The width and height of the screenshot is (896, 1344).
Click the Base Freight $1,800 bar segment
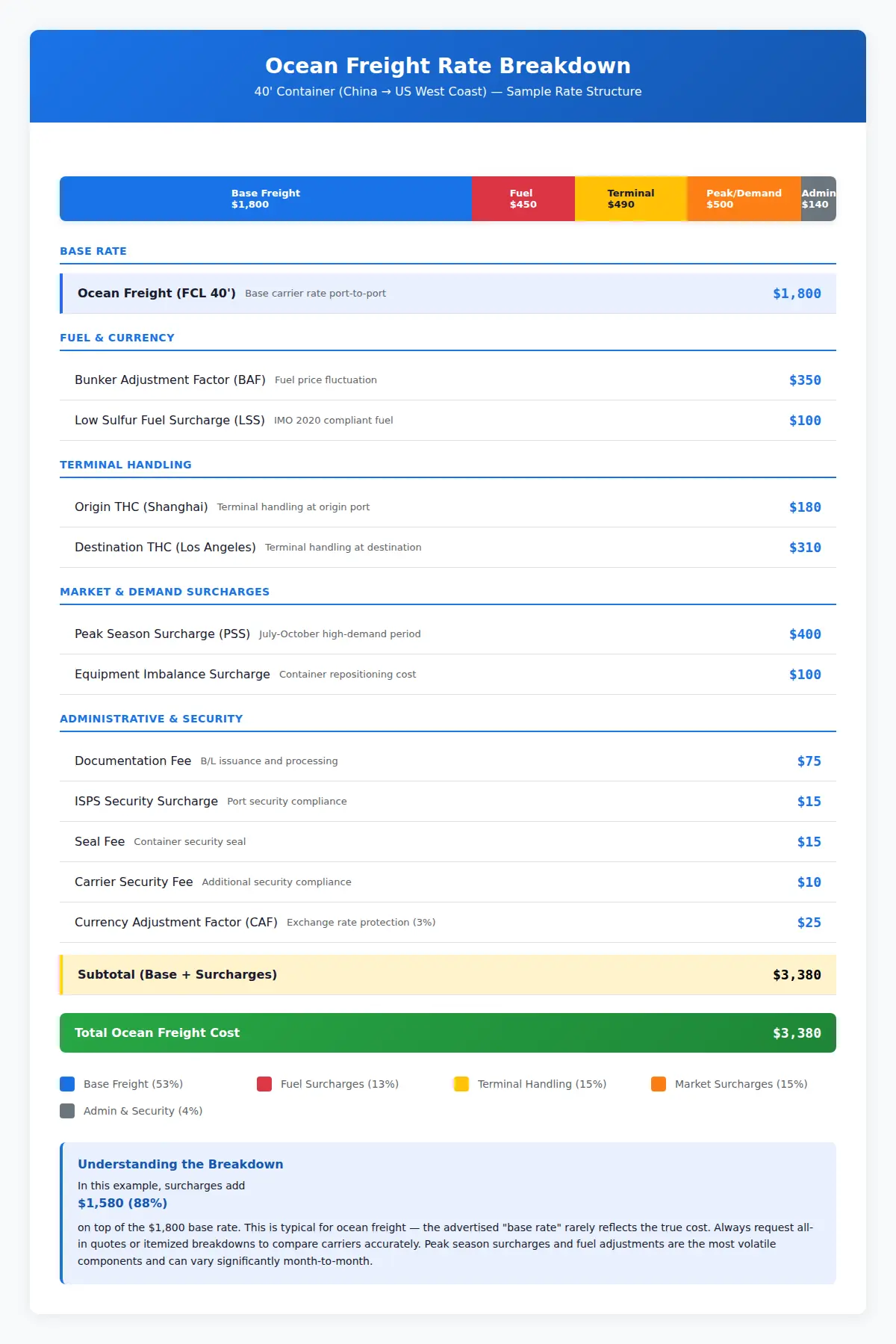tap(266, 199)
